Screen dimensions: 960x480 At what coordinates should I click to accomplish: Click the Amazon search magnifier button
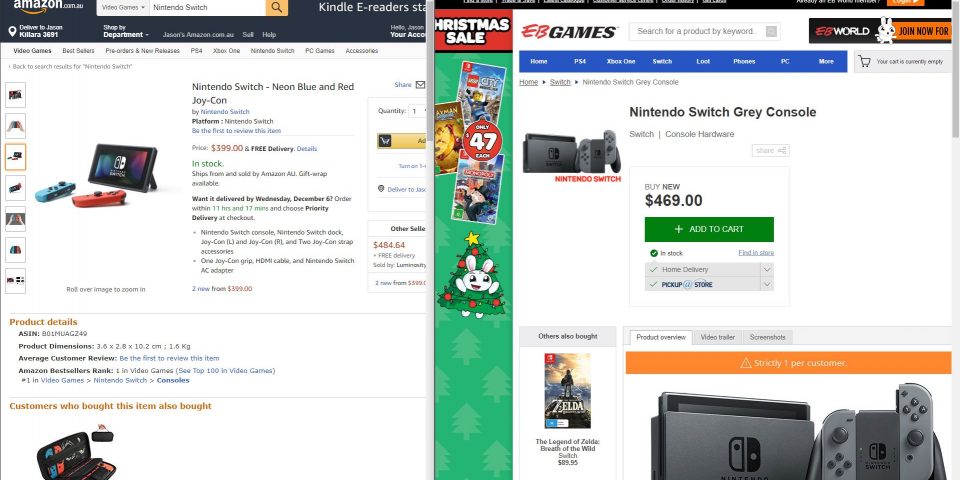coord(277,7)
